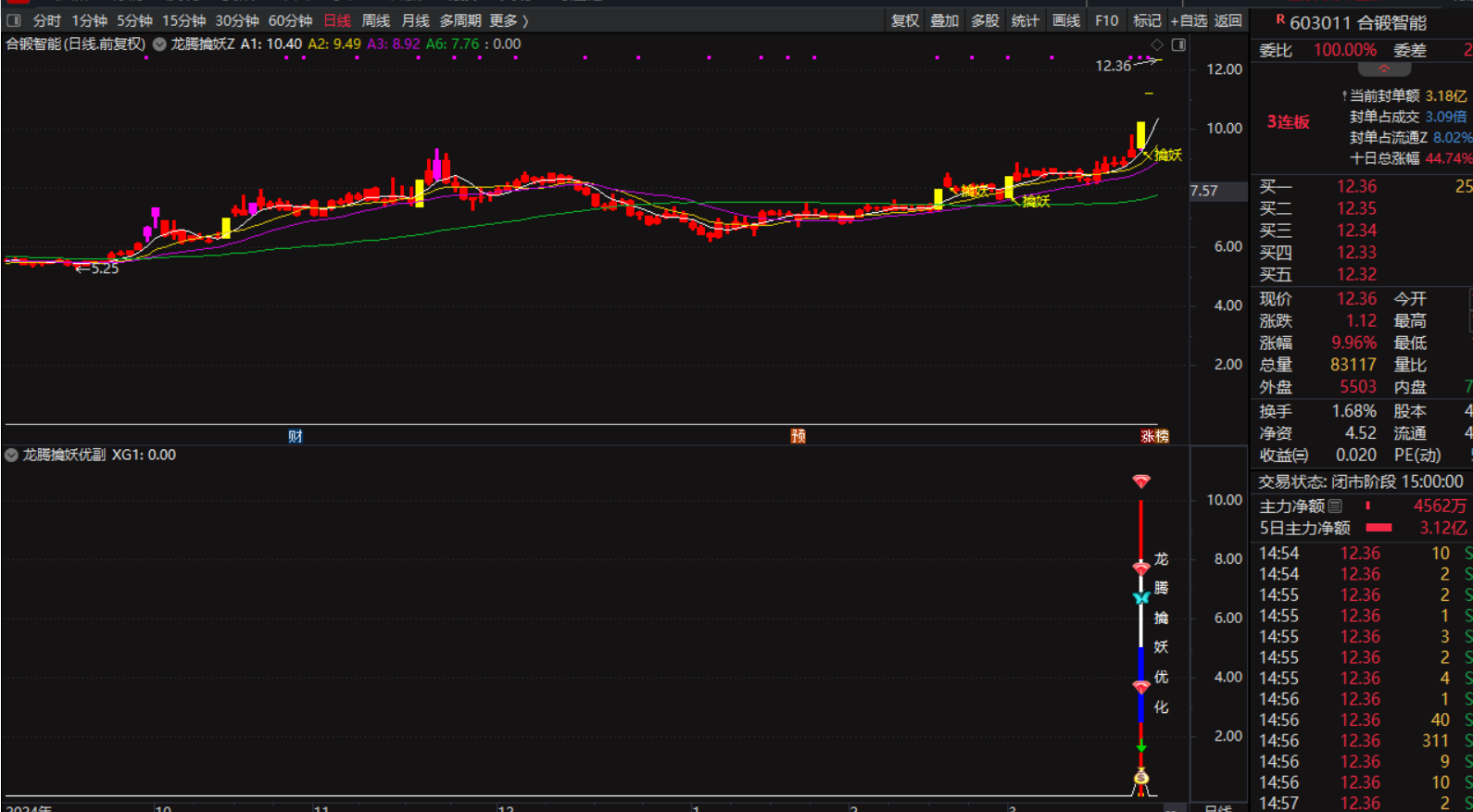The width and height of the screenshot is (1473, 812).
Task: Click the 预 forecast marker on timeline
Action: coord(798,436)
